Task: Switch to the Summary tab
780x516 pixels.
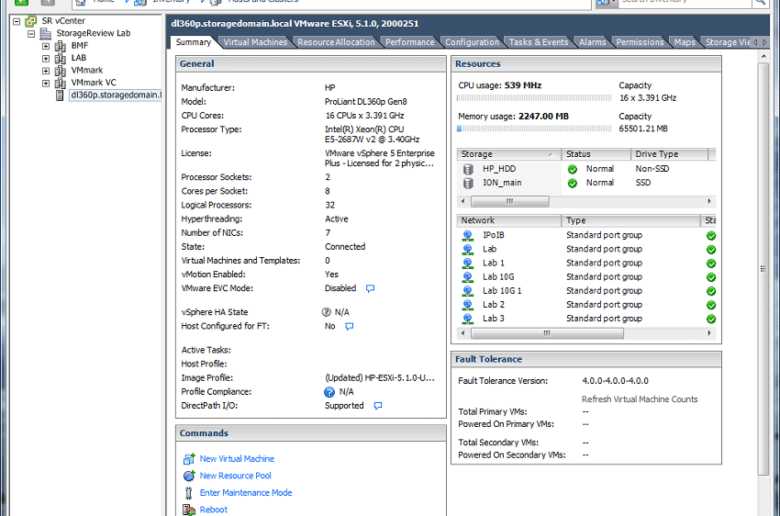Action: [193, 42]
